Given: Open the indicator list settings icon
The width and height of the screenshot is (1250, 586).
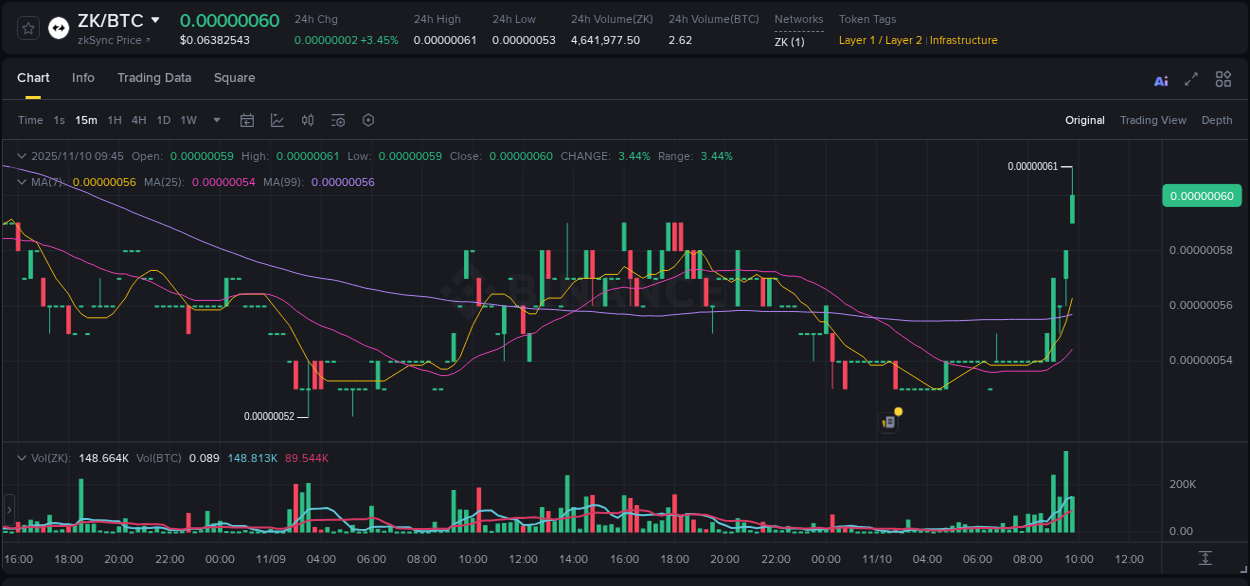Looking at the screenshot, I should click(x=337, y=120).
